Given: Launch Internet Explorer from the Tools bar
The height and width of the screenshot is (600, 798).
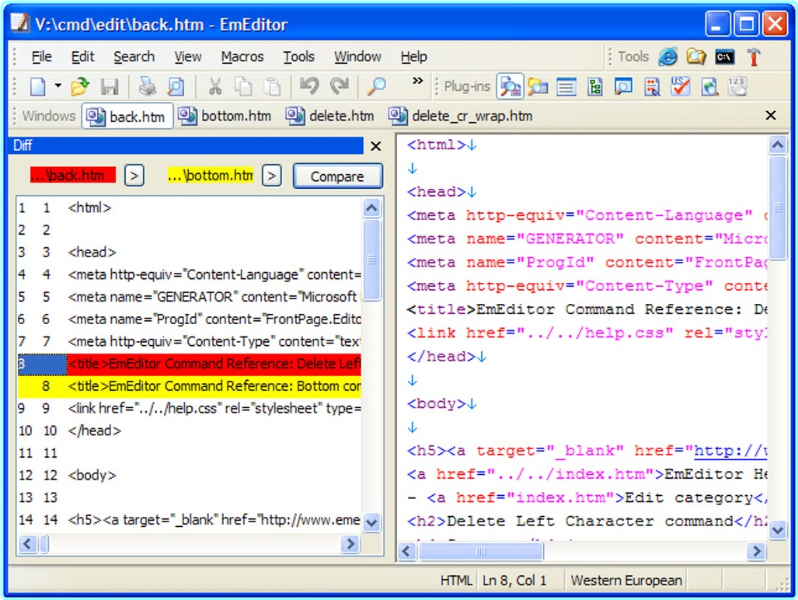Looking at the screenshot, I should pyautogui.click(x=668, y=56).
